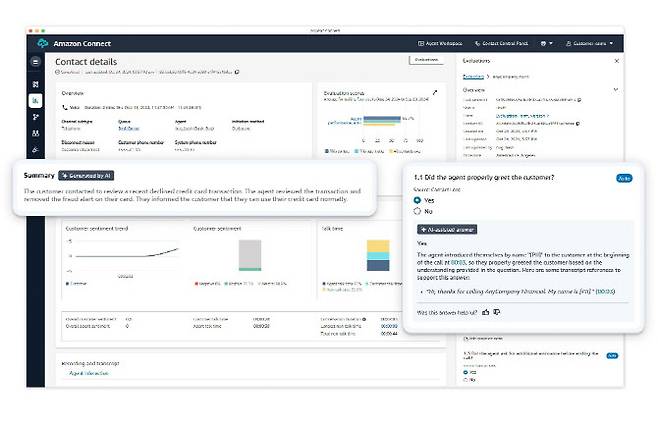Click the thumbs up feedback icon
658x425 pixels.
[x=486, y=311]
